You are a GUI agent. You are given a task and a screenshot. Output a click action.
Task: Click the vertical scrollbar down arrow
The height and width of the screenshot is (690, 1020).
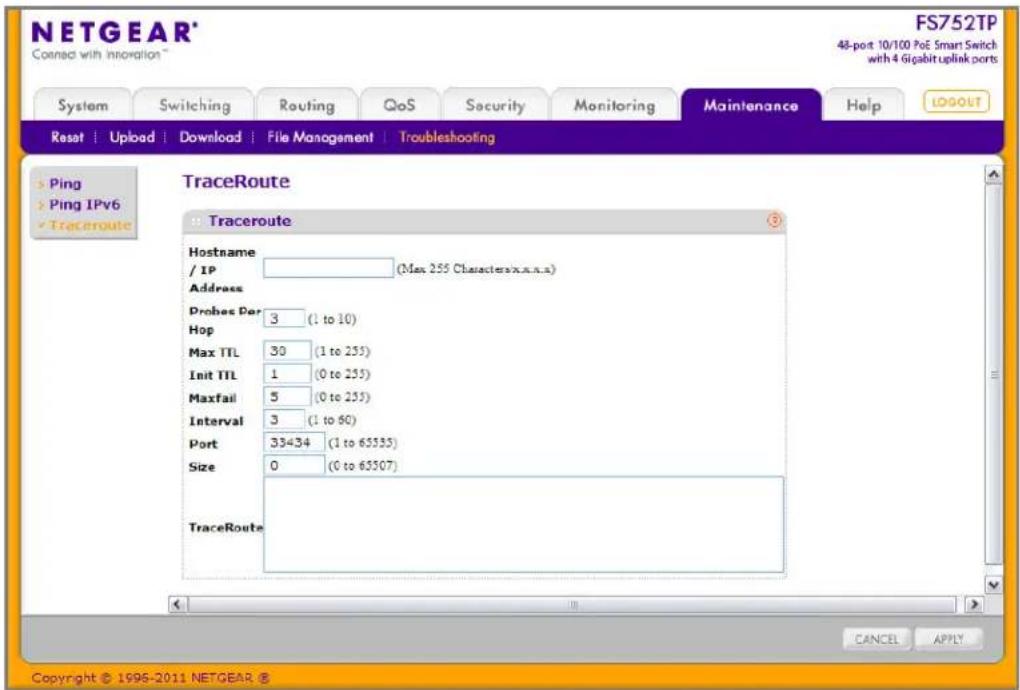coord(993,585)
